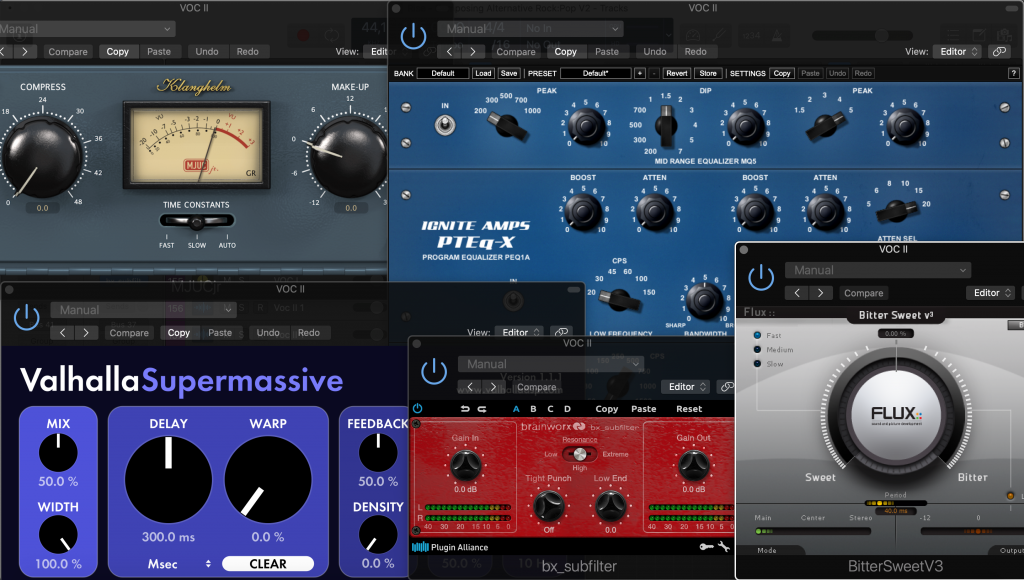Image resolution: width=1024 pixels, height=580 pixels.
Task: Go to previous preset in PTEq-X window
Action: tap(449, 52)
